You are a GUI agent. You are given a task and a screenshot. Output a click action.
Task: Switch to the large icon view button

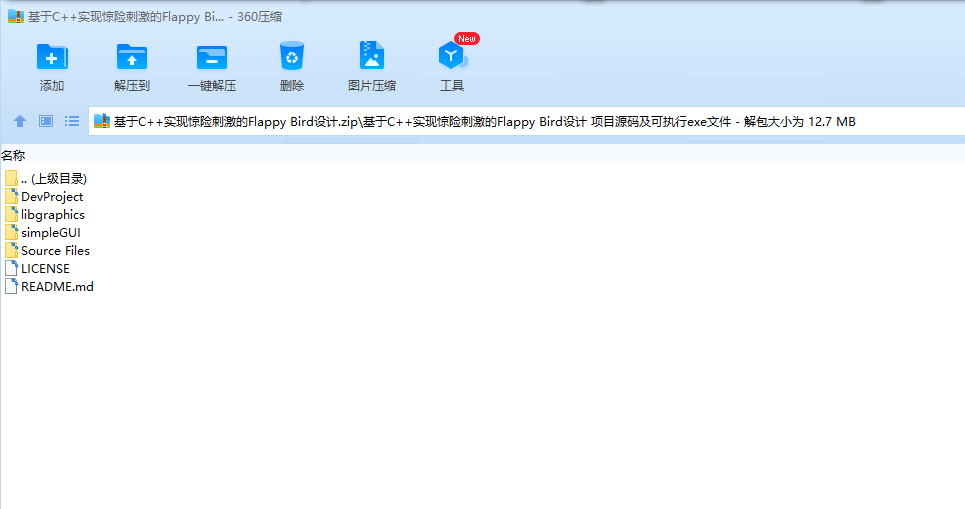[x=46, y=121]
